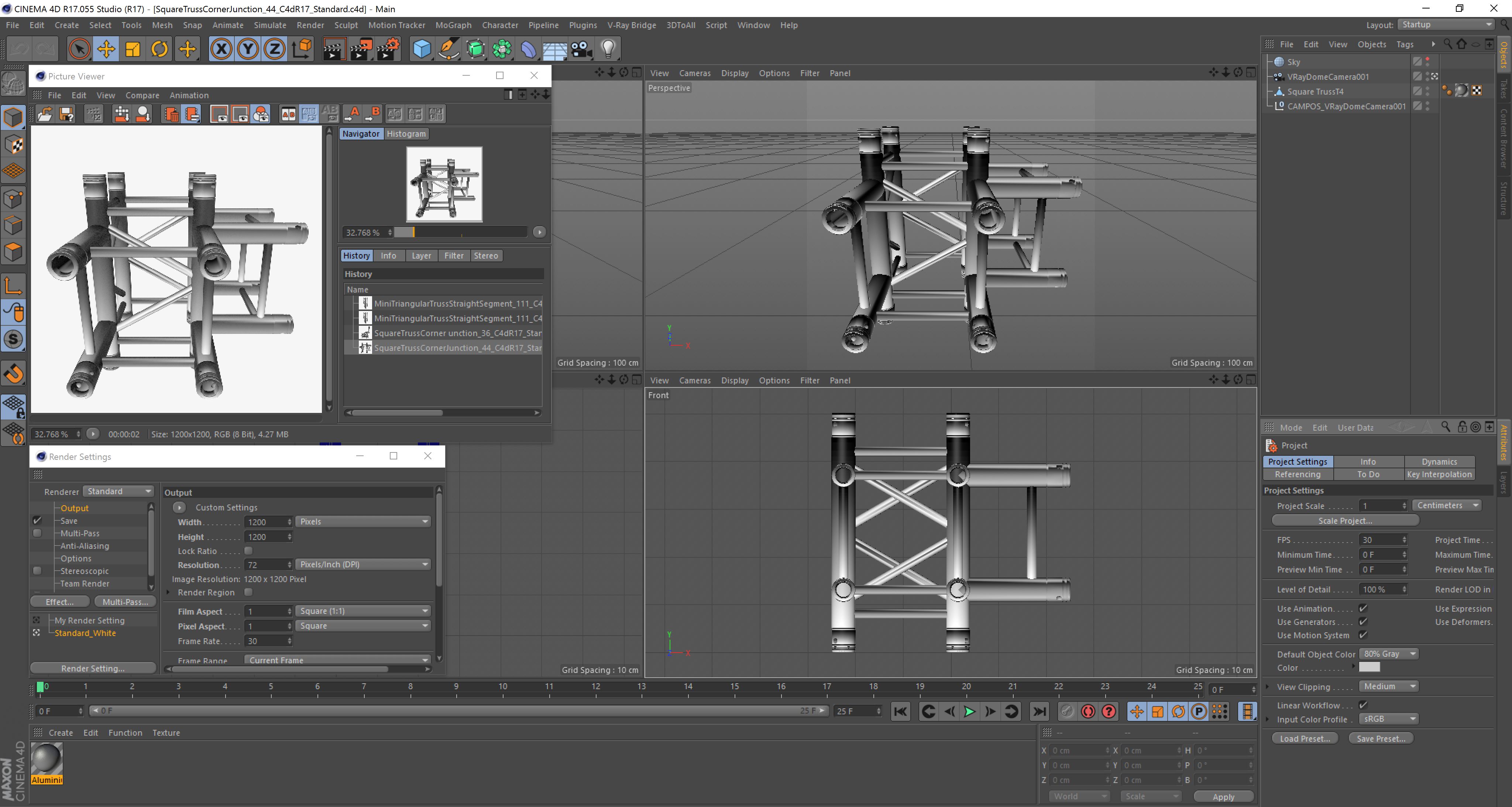Click the Effect button in Render Settings
The width and height of the screenshot is (1512, 807).
[x=60, y=602]
